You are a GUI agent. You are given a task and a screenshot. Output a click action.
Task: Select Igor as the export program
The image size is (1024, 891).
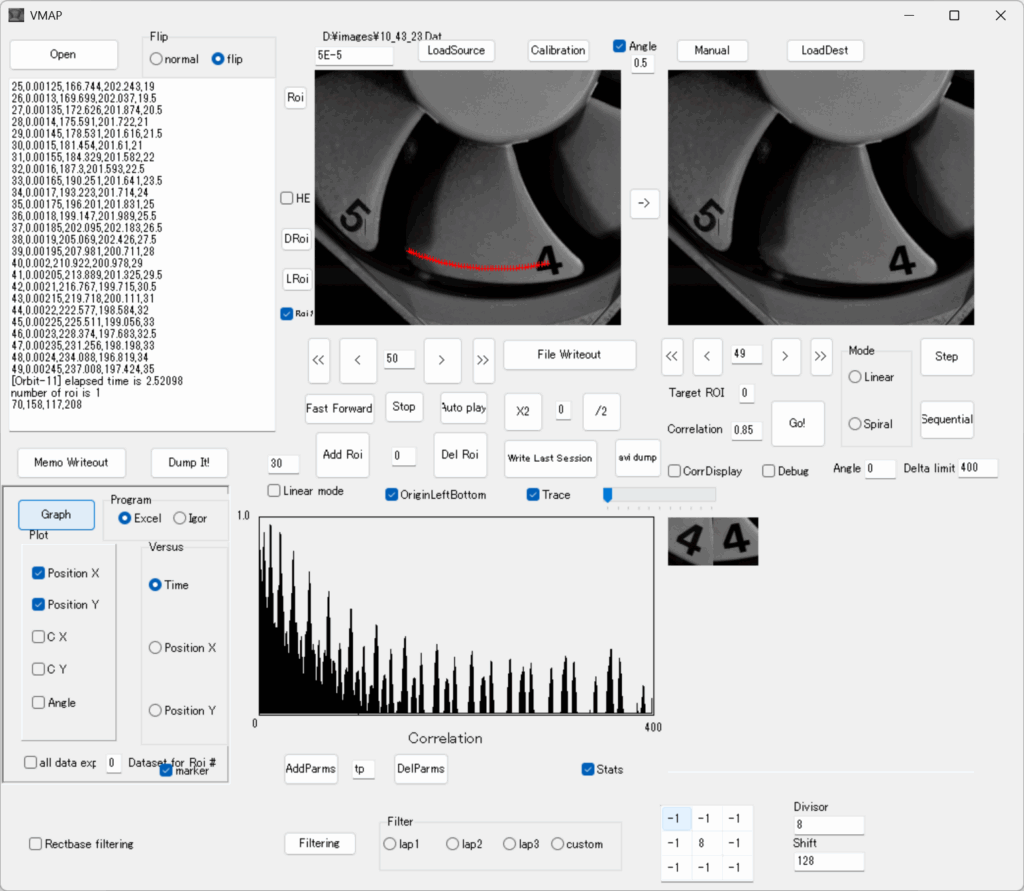click(x=180, y=518)
